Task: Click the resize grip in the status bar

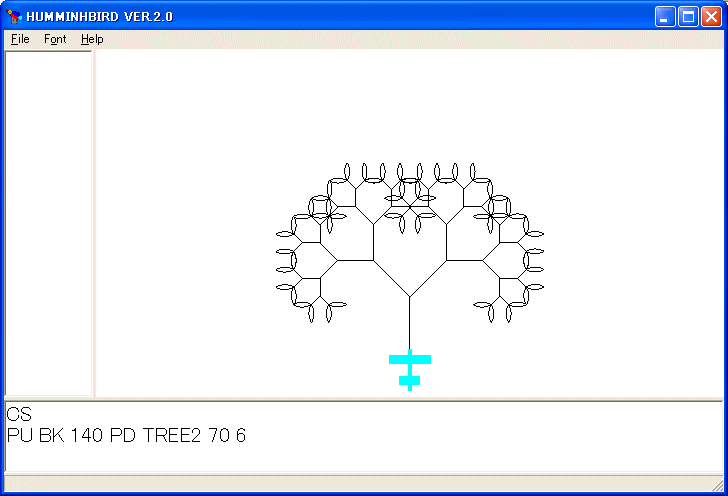Action: click(717, 485)
